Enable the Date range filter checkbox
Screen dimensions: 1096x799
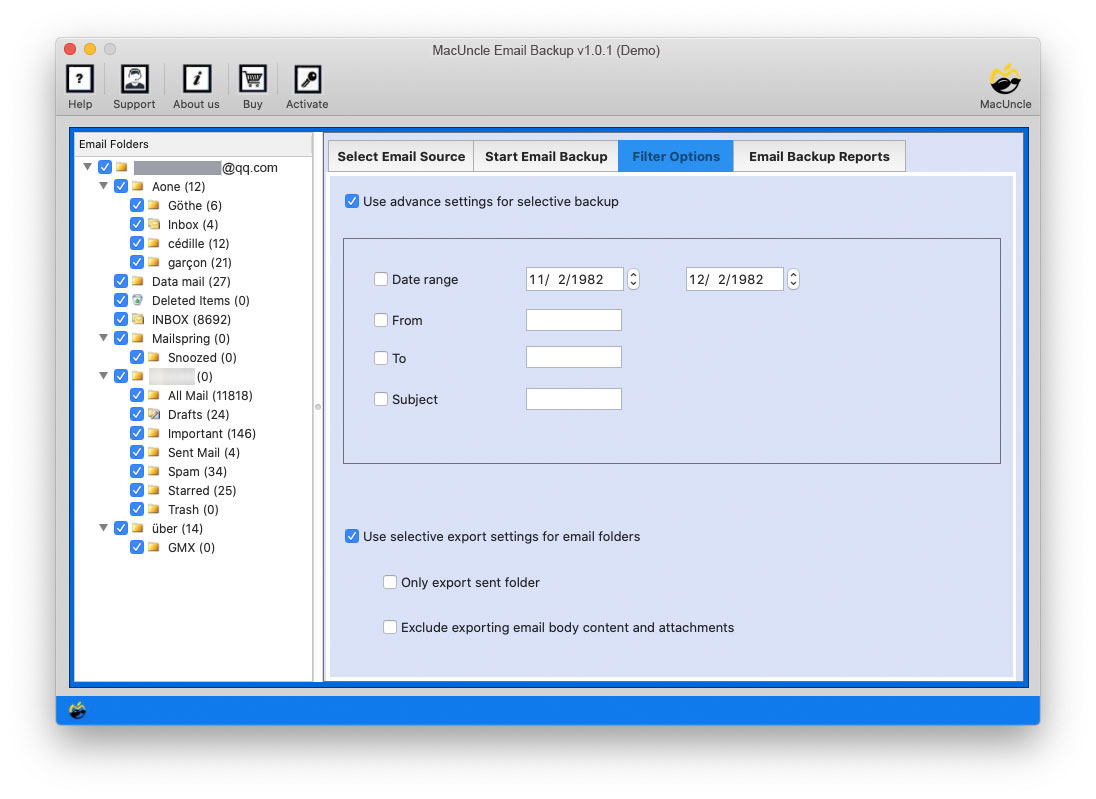tap(381, 279)
